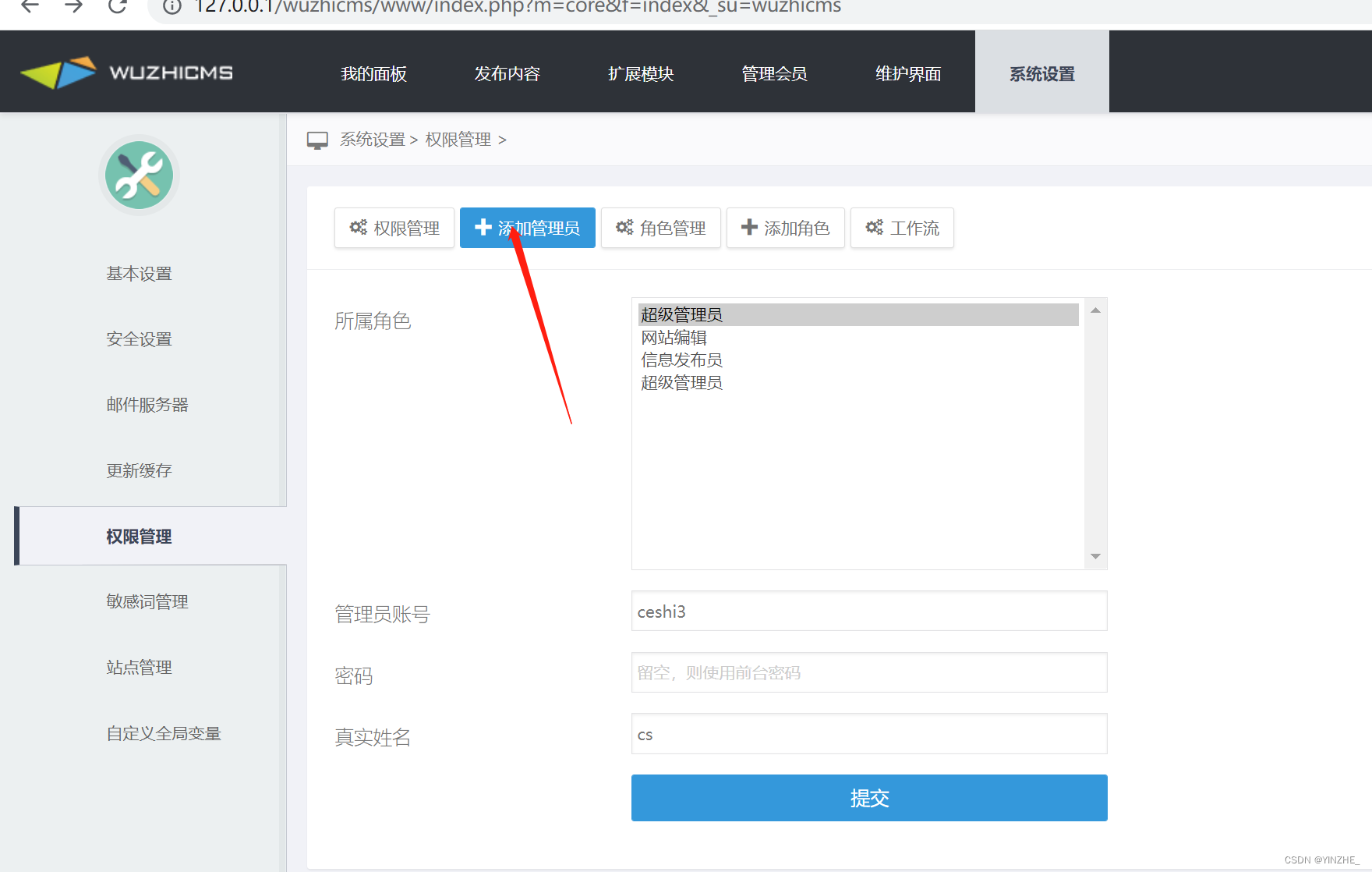
Task: Click 系统设置 breadcrumb link
Action: tap(372, 140)
